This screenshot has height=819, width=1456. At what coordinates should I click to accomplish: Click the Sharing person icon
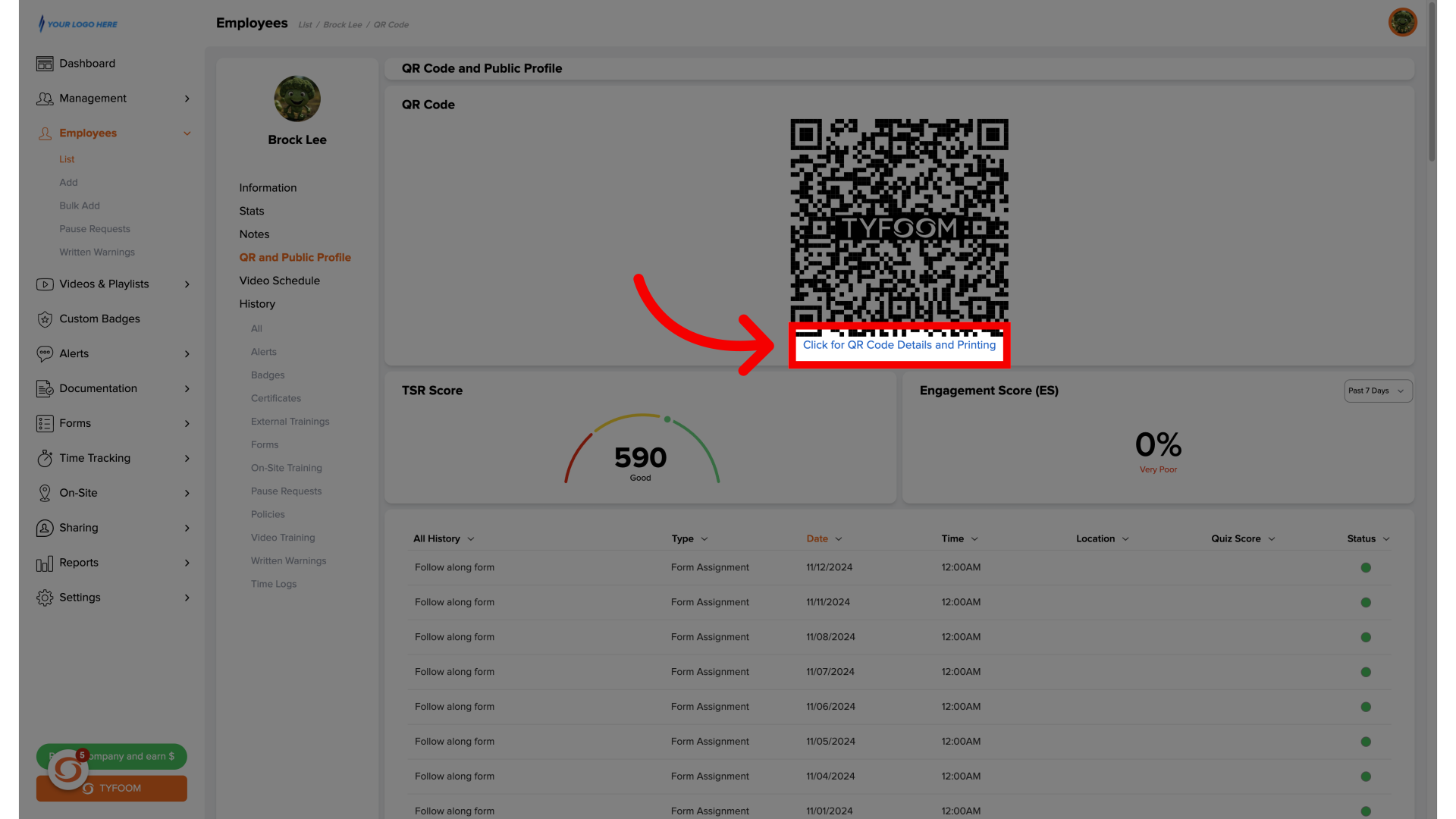(45, 528)
